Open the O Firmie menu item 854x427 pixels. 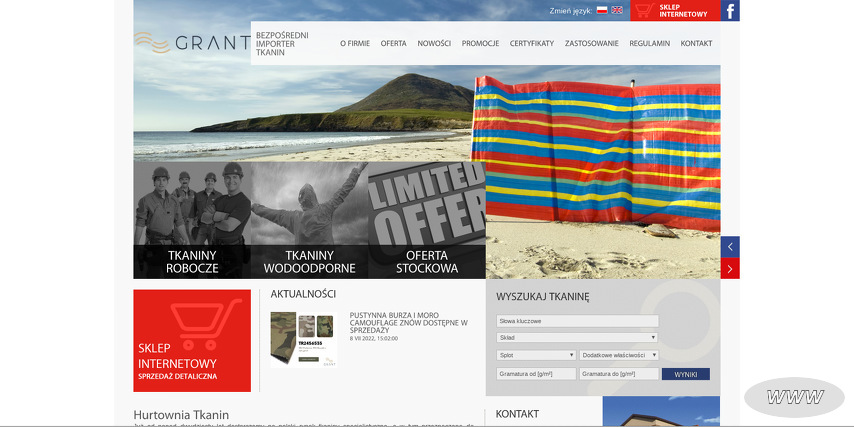click(355, 44)
